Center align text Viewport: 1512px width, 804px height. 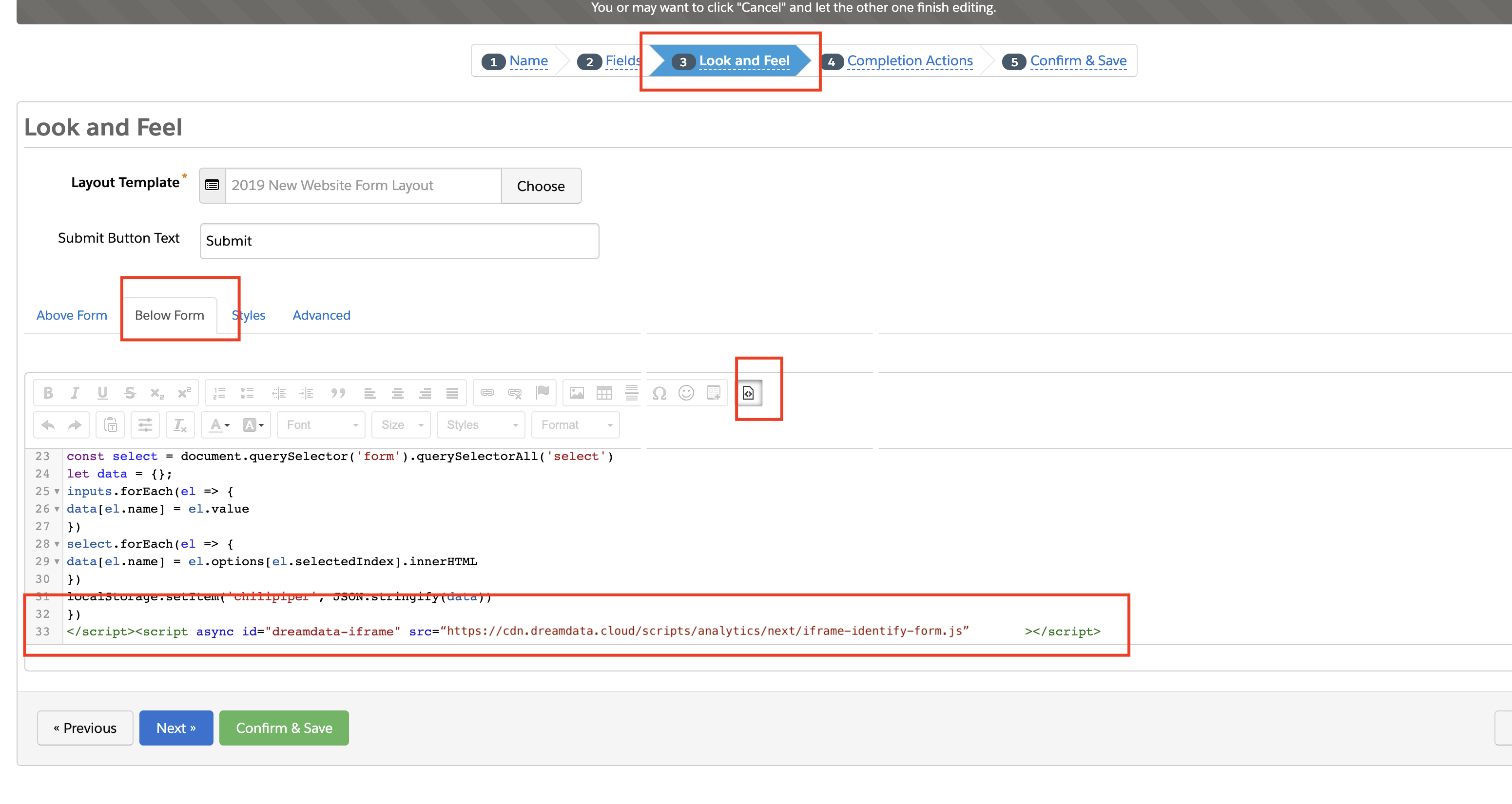click(x=397, y=393)
